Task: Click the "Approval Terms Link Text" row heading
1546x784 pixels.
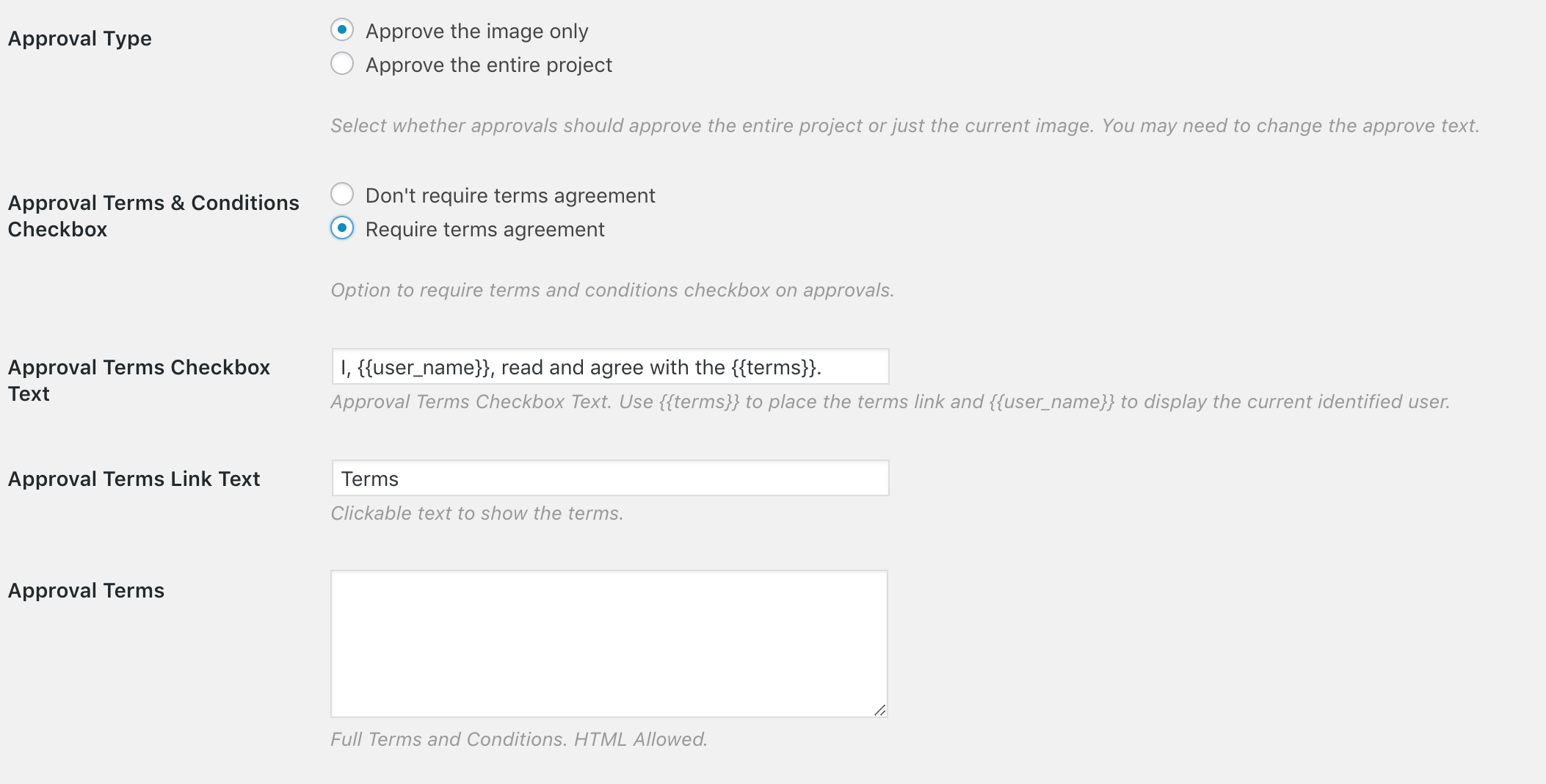Action: [x=134, y=479]
